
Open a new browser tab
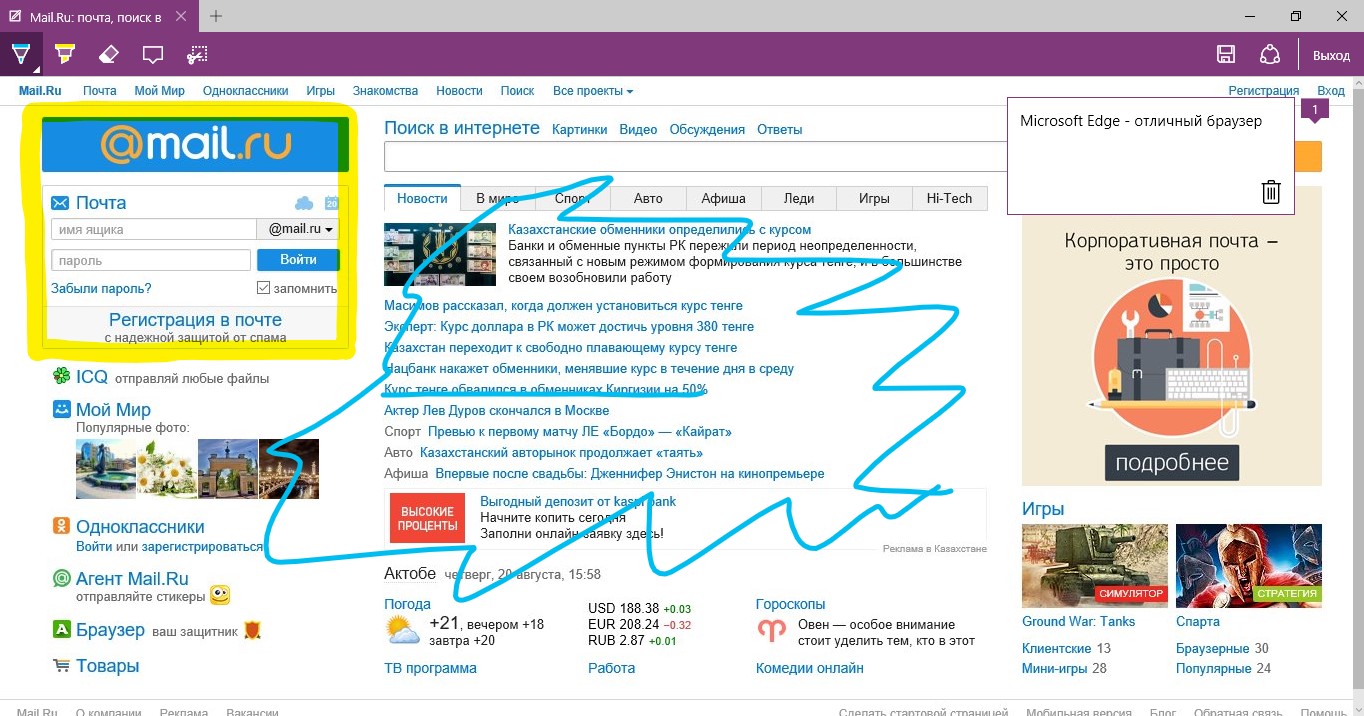coord(216,16)
